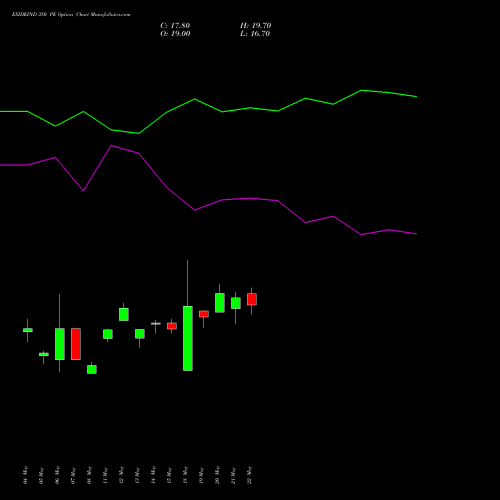Select the close value C: 17.80
This screenshot has width=500, height=500.
tap(175, 26)
